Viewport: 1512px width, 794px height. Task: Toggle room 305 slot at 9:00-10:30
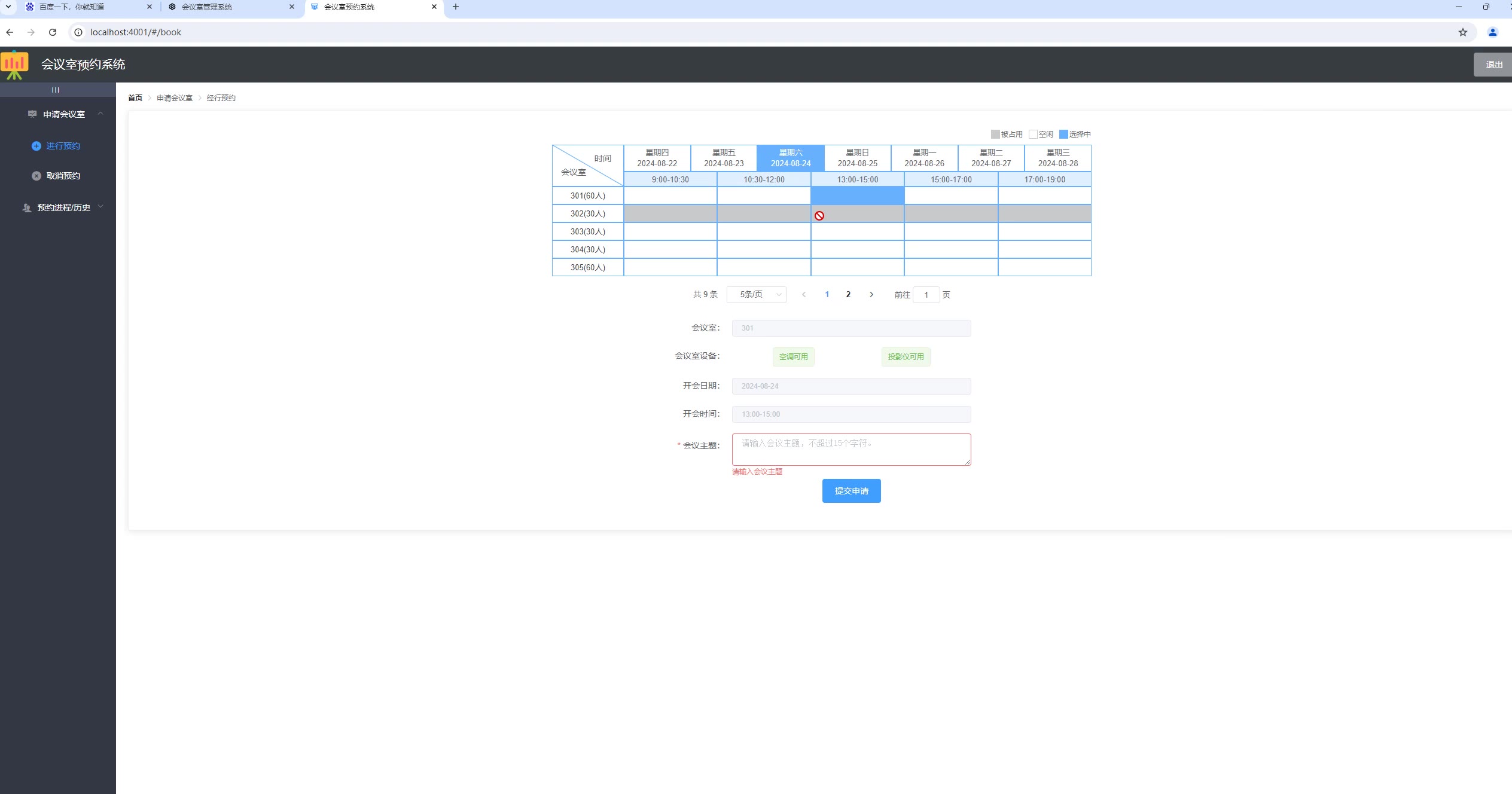(670, 267)
